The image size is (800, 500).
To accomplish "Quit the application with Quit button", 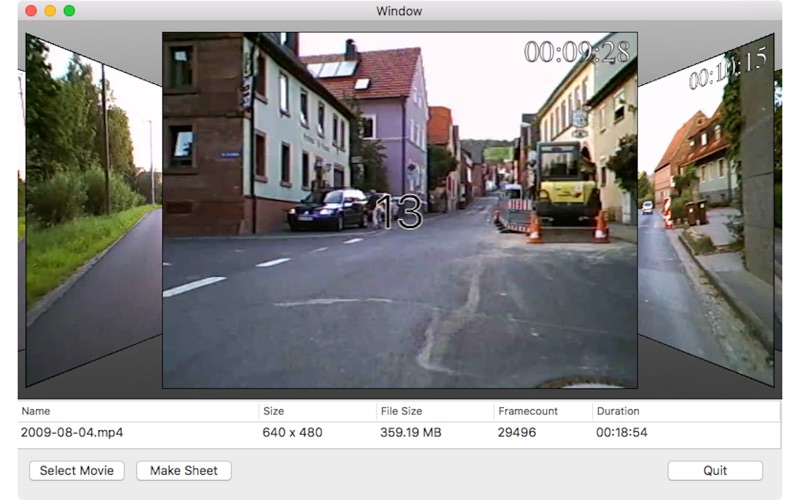I will tap(715, 470).
